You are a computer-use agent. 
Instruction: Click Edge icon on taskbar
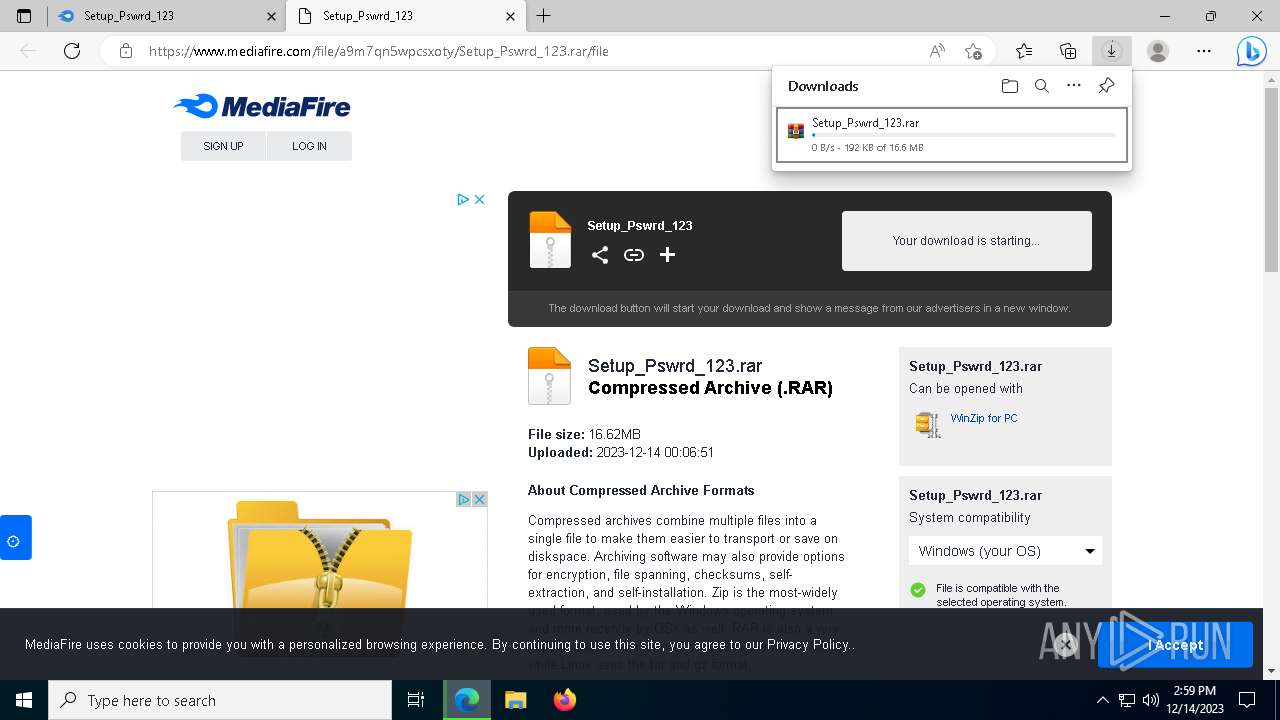click(467, 700)
